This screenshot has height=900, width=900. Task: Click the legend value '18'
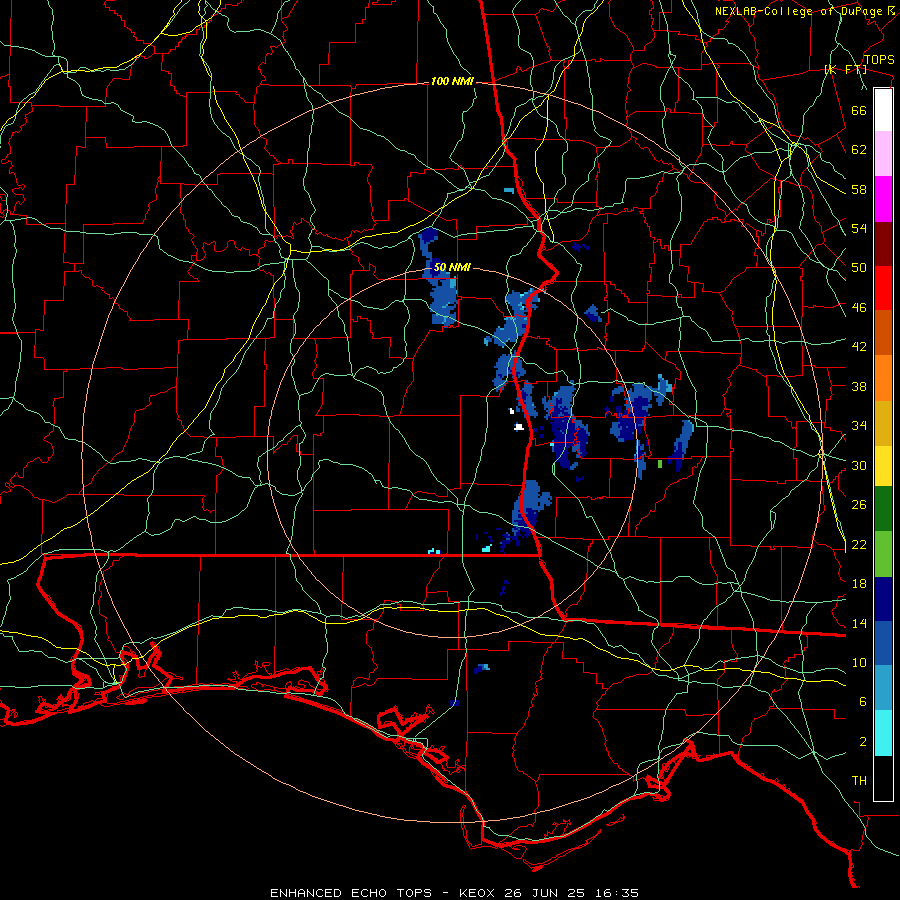click(x=859, y=584)
